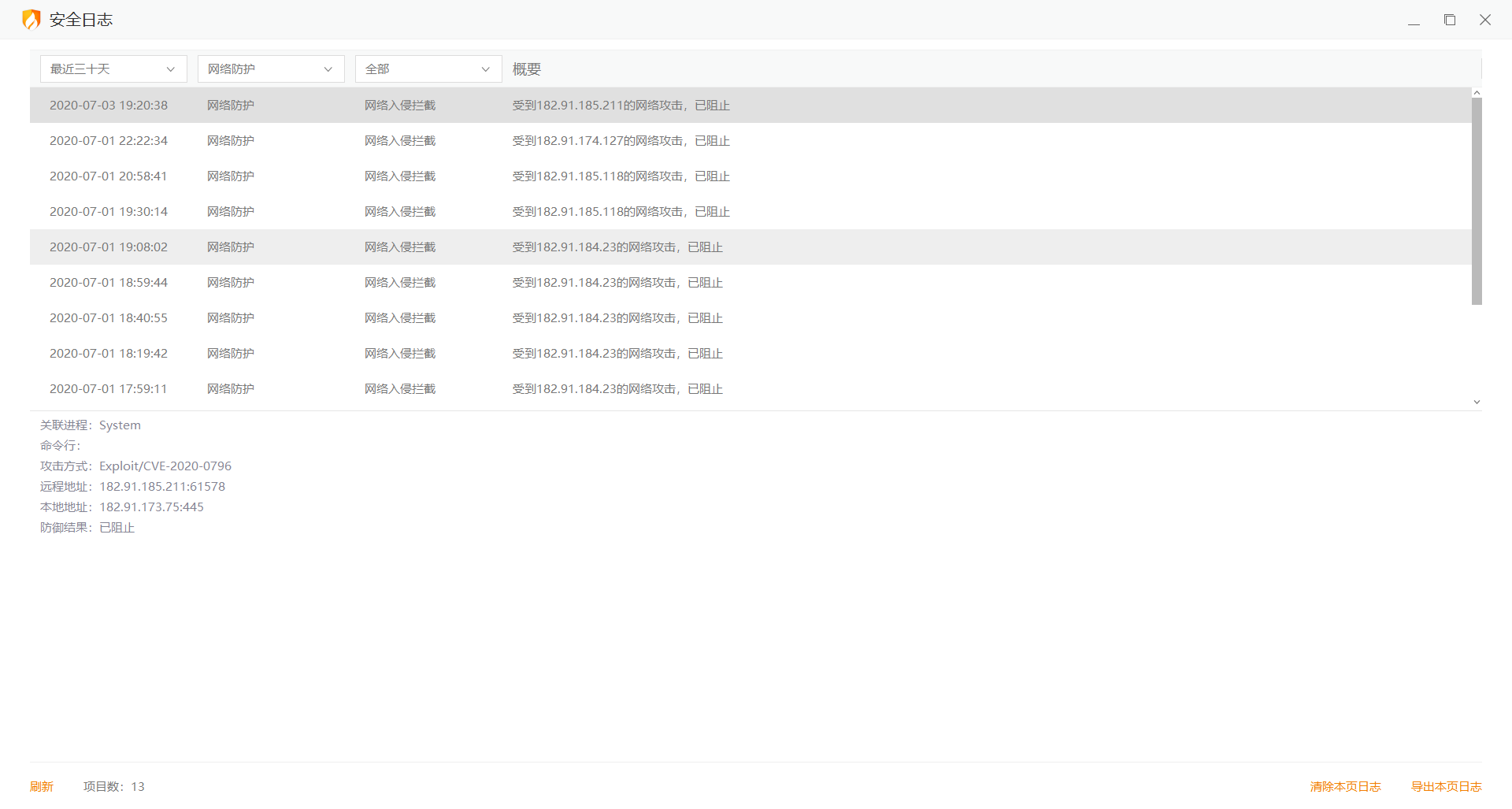The height and width of the screenshot is (809, 1512).
Task: Click 清除本页日志 to clear logs
Action: click(1346, 786)
